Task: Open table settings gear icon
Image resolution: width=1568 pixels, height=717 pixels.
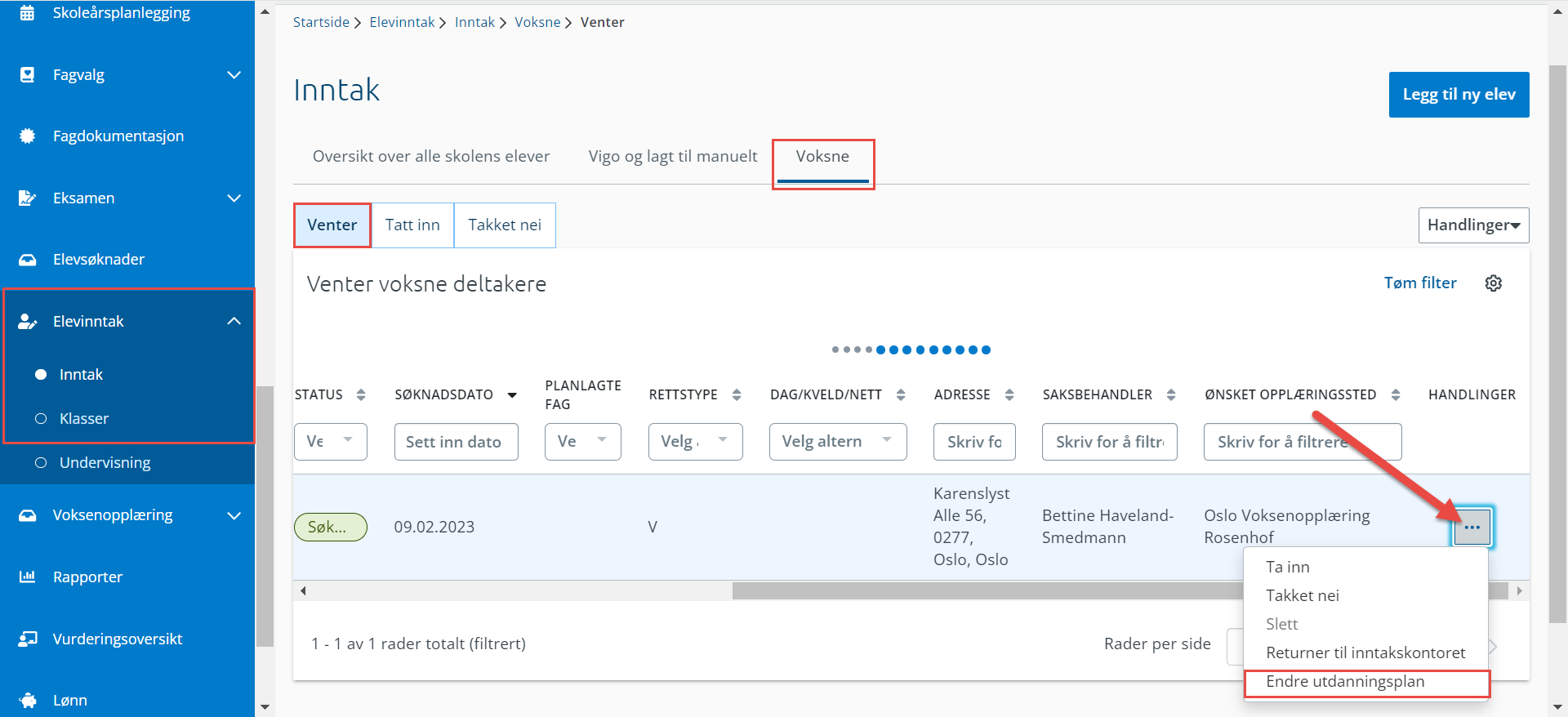Action: 1494,283
